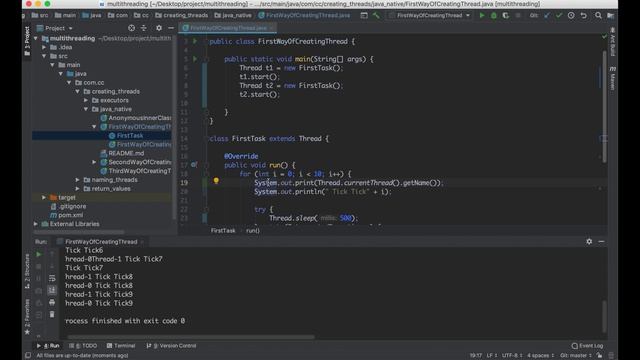This screenshot has height=360, width=640.
Task: Expand the return_values package
Action: click(x=78, y=189)
